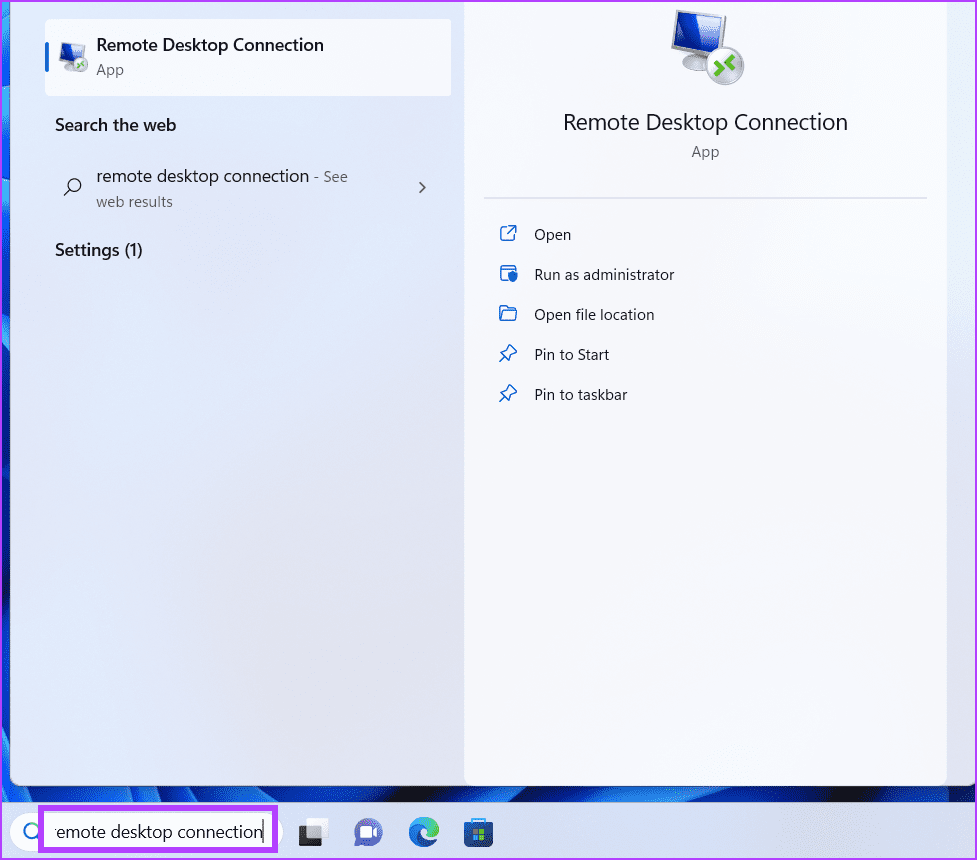Focus the taskbar search input field

tap(158, 831)
